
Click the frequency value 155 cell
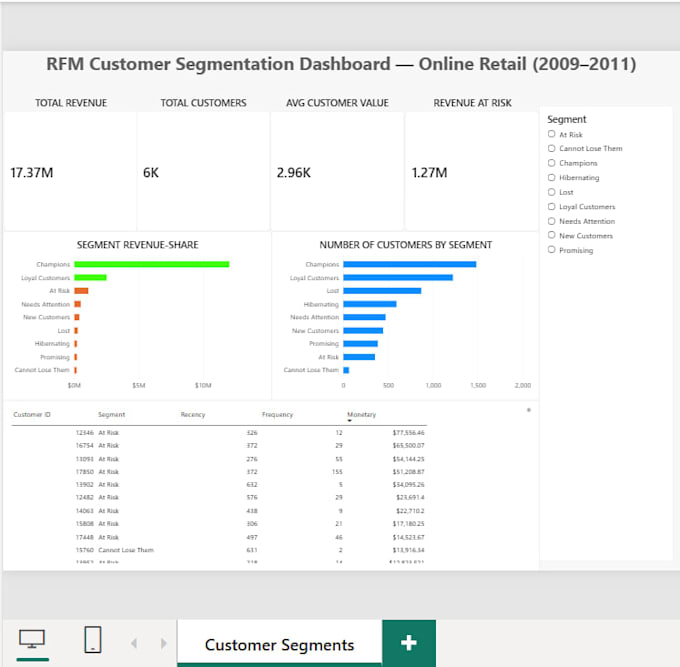pyautogui.click(x=337, y=471)
